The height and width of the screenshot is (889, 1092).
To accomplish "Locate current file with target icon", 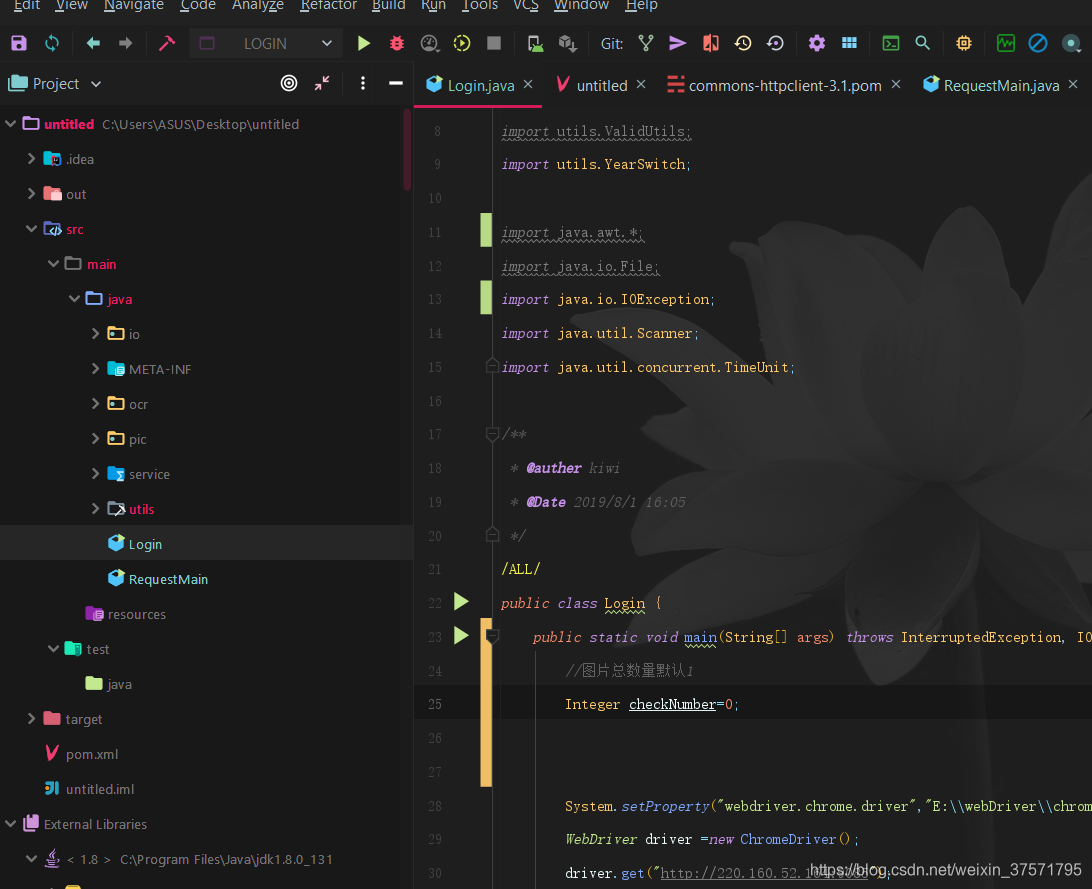I will (289, 84).
